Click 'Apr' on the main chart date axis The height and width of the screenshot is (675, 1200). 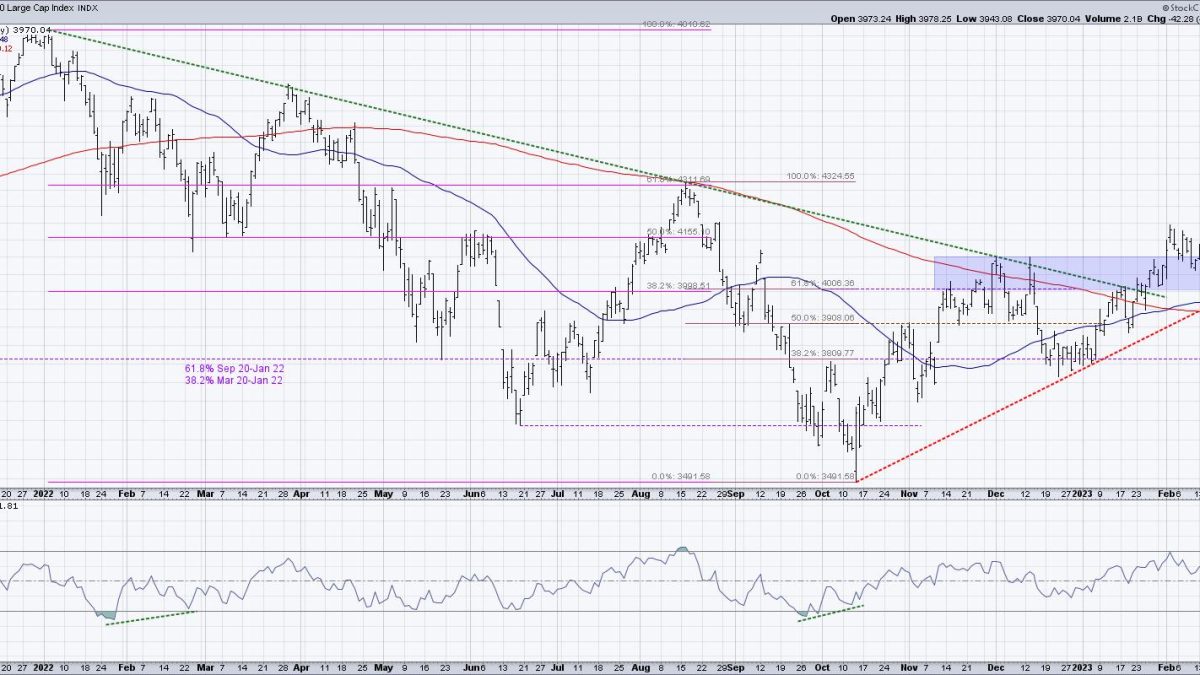click(300, 493)
